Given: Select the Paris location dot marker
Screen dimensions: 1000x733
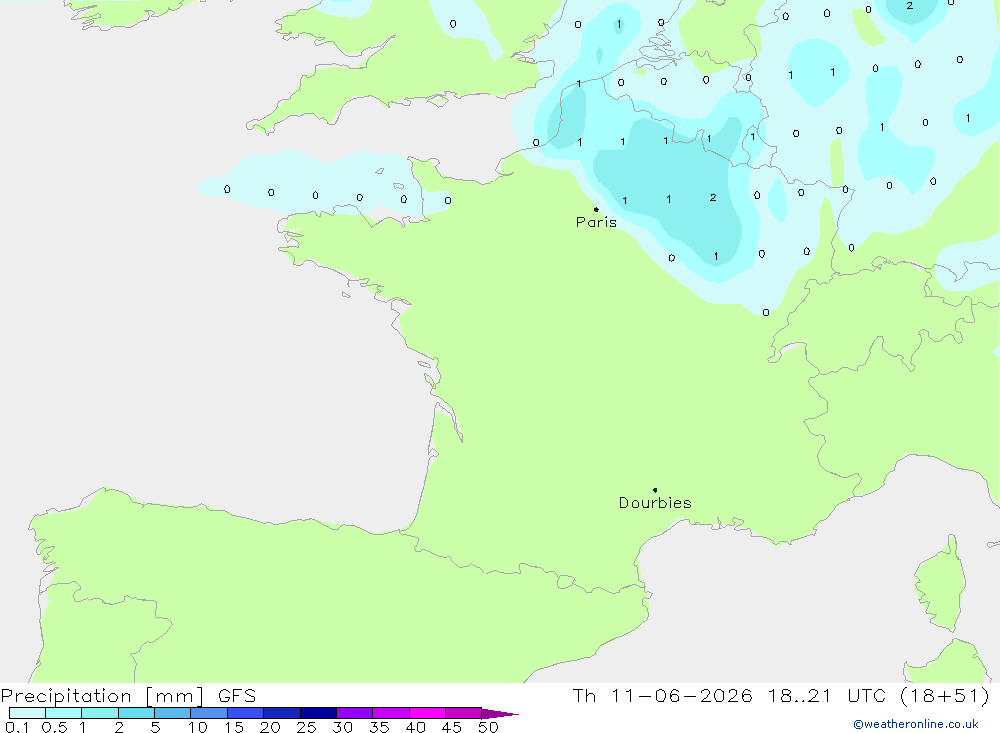Looking at the screenshot, I should (596, 209).
